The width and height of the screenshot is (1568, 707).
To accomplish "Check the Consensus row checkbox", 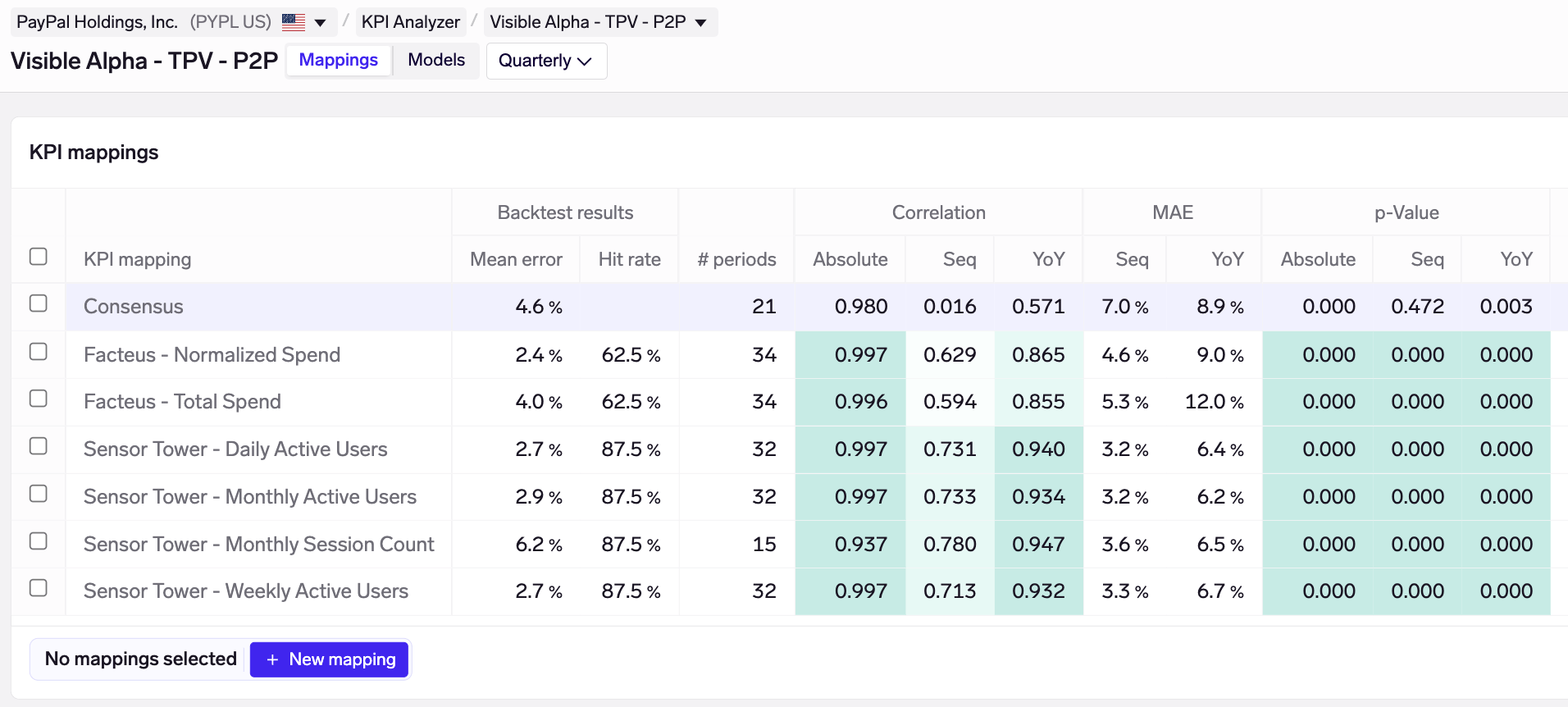I will 38,303.
